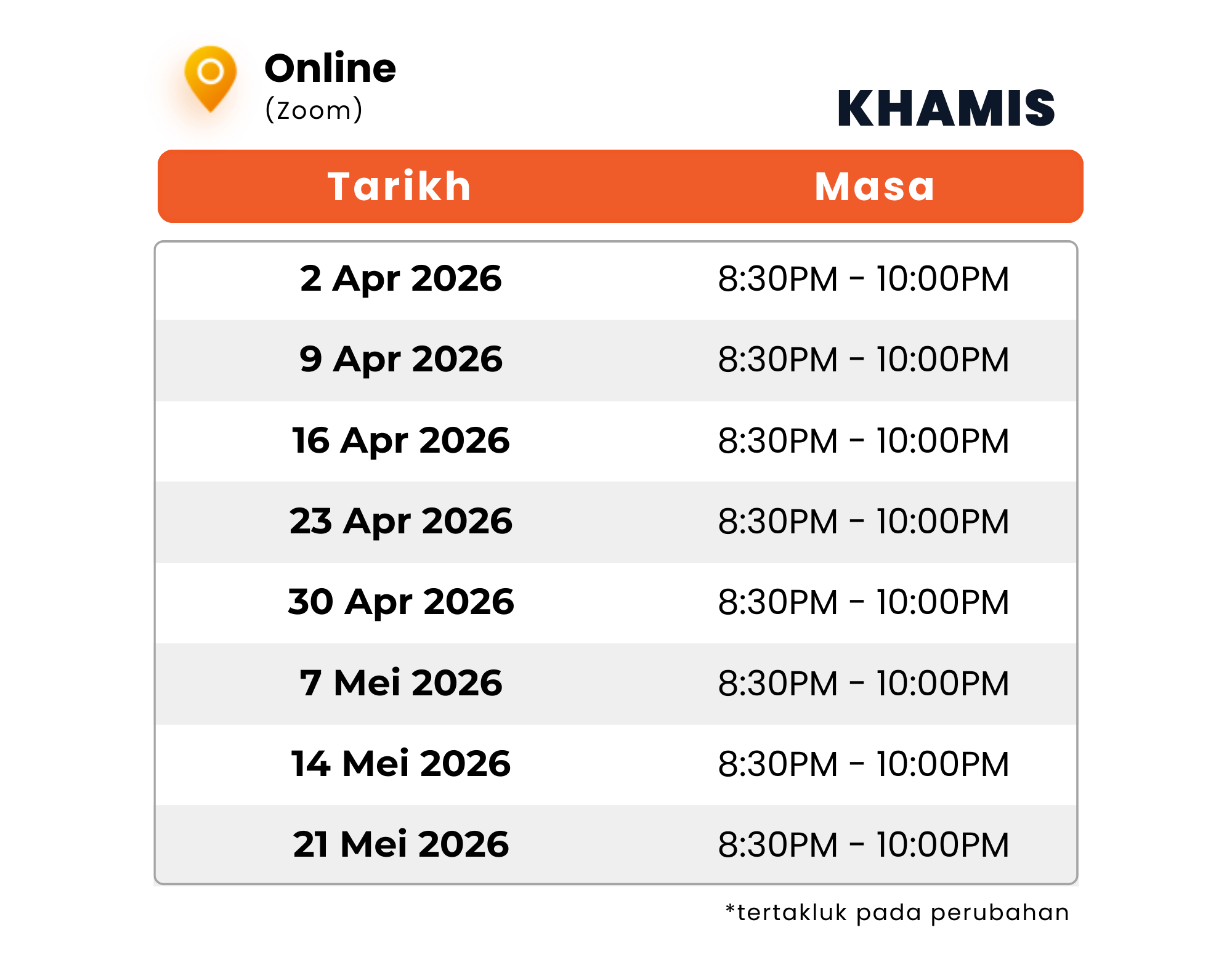Screen dimensions: 1232x954
Task: Click the time slot for 16 Apr 2026
Action: click(x=864, y=441)
